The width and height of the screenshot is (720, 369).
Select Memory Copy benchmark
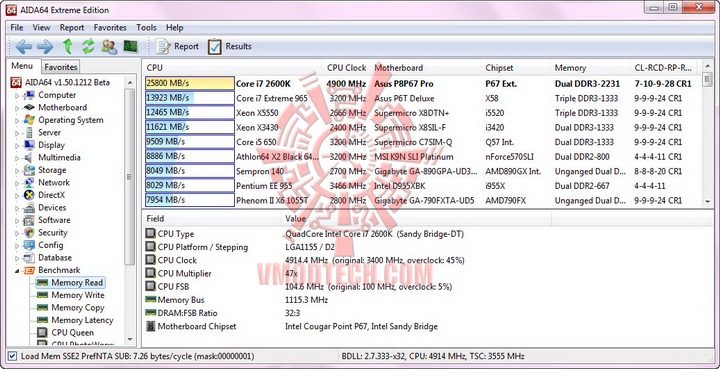coord(78,308)
